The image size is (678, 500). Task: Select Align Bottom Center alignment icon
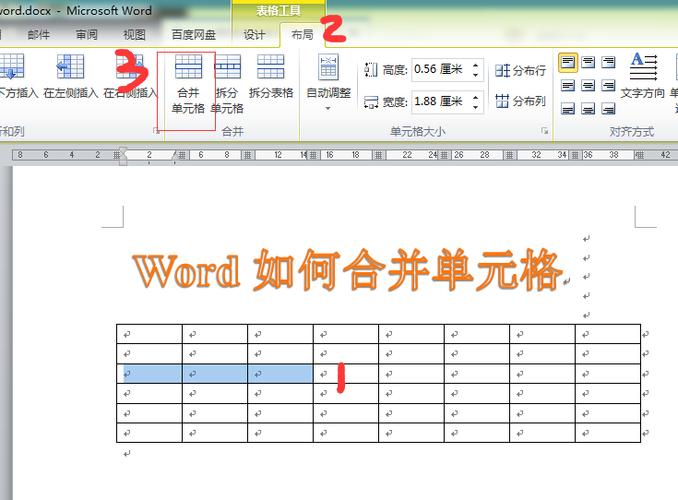point(588,108)
